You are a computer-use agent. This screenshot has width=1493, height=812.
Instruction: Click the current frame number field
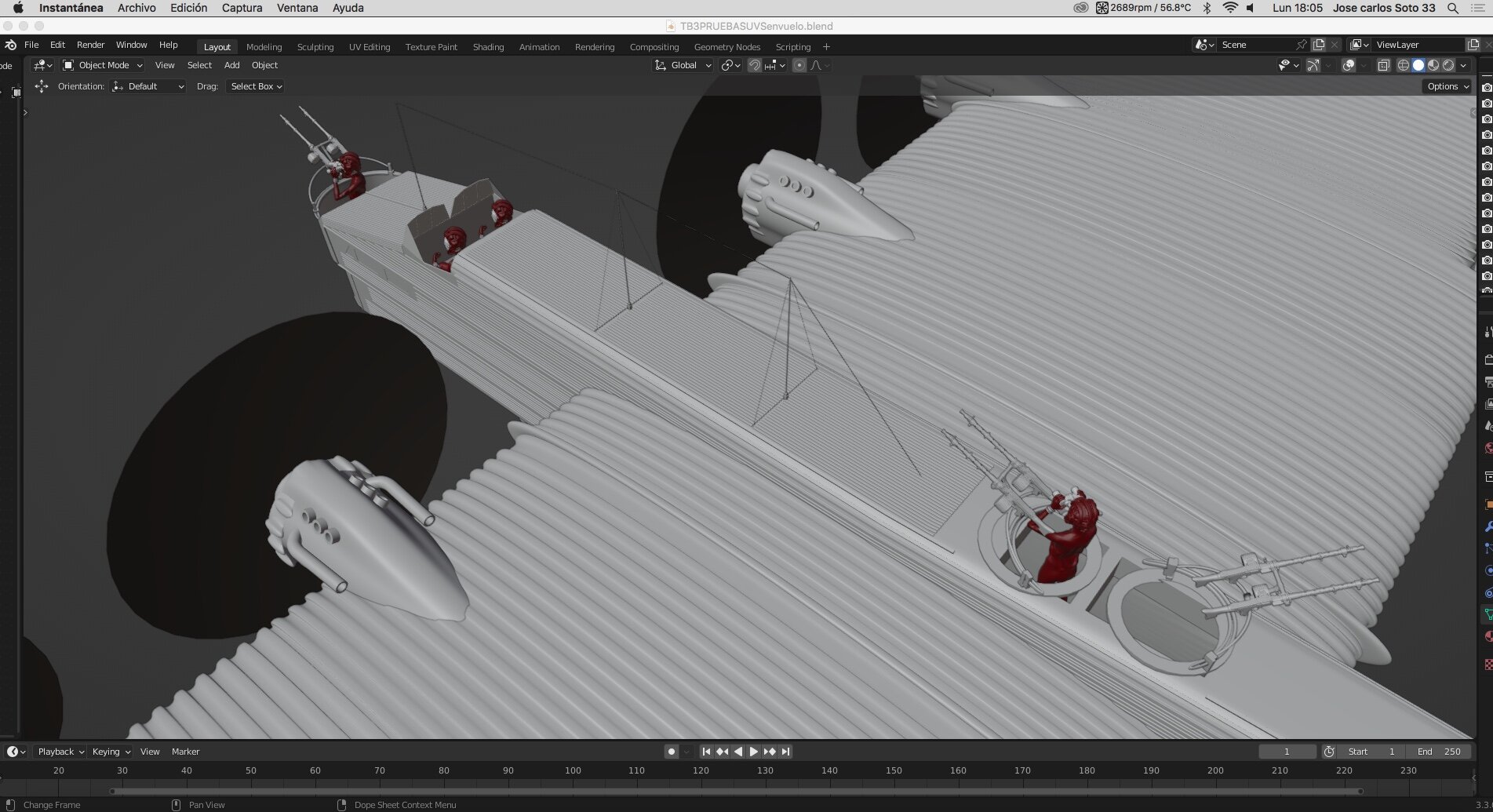pos(1287,752)
